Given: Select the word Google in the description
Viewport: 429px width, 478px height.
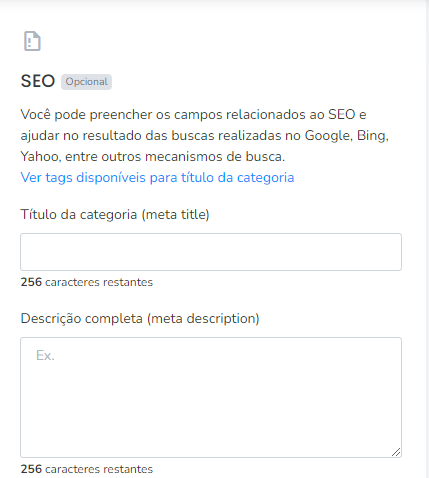Looking at the screenshot, I should pyautogui.click(x=327, y=136).
